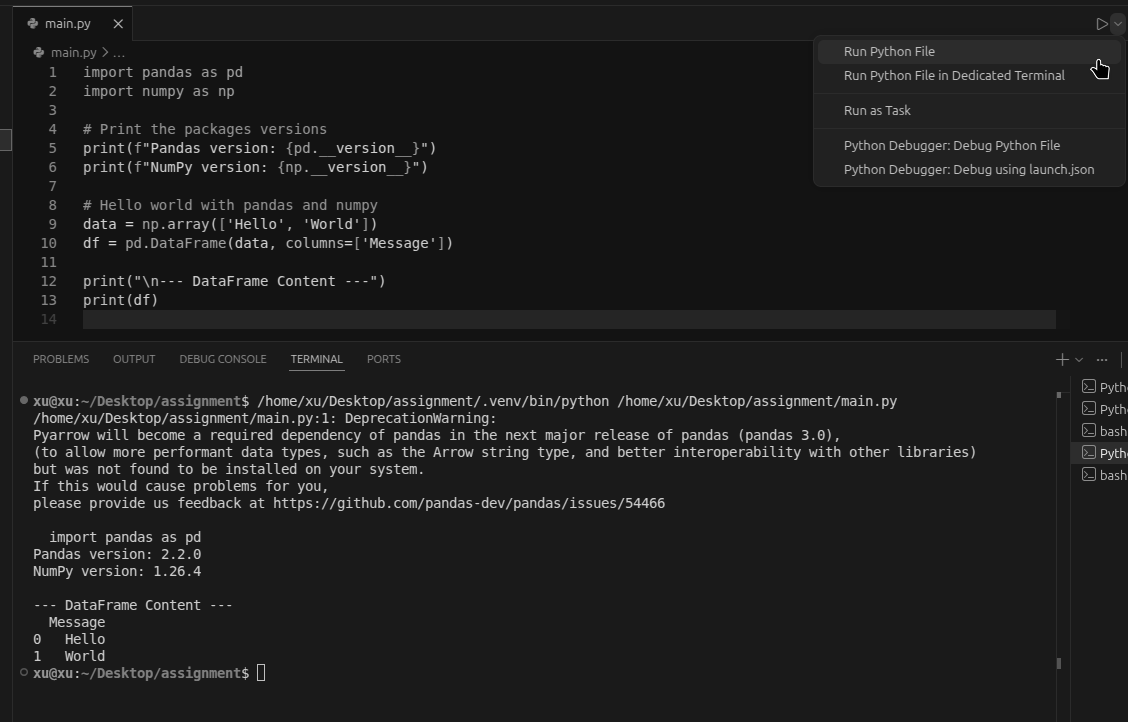This screenshot has width=1128, height=722.
Task: Select Run Python File in Dedicated Terminal
Action: click(968, 76)
